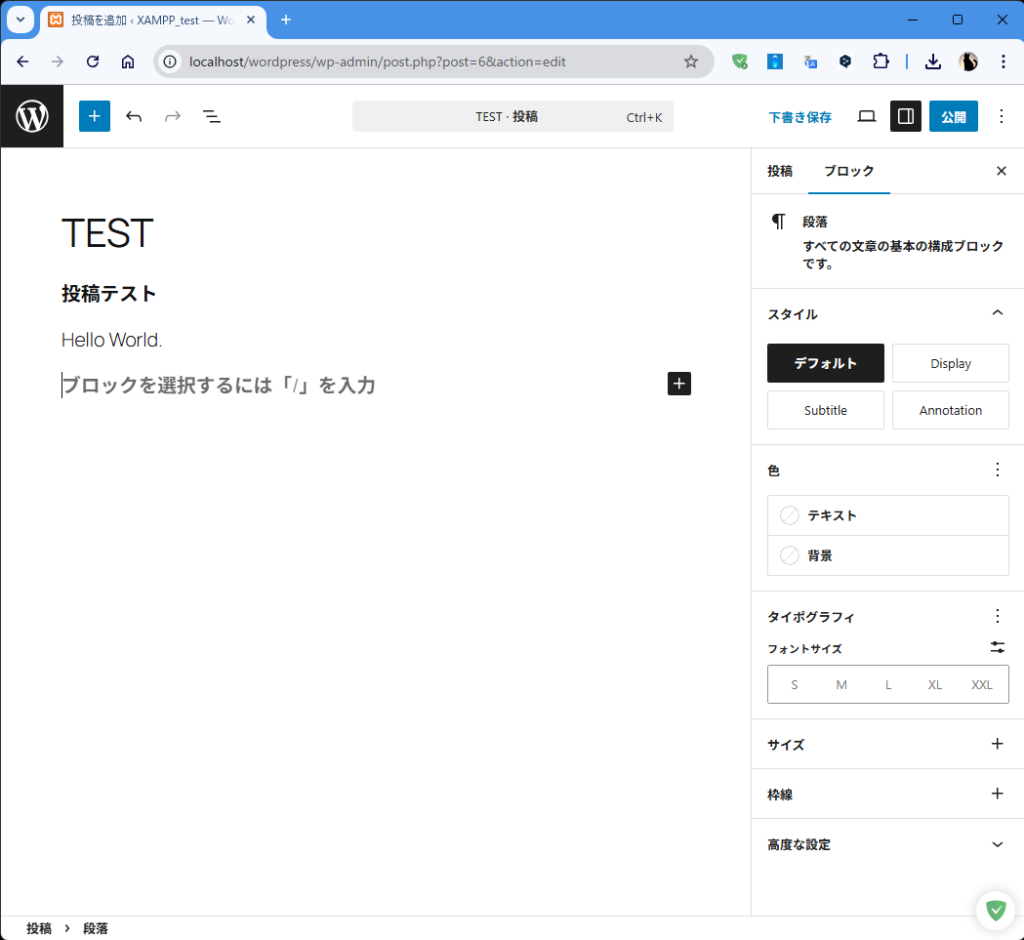This screenshot has width=1024, height=940.
Task: Click the 公開 publish button
Action: (x=953, y=116)
